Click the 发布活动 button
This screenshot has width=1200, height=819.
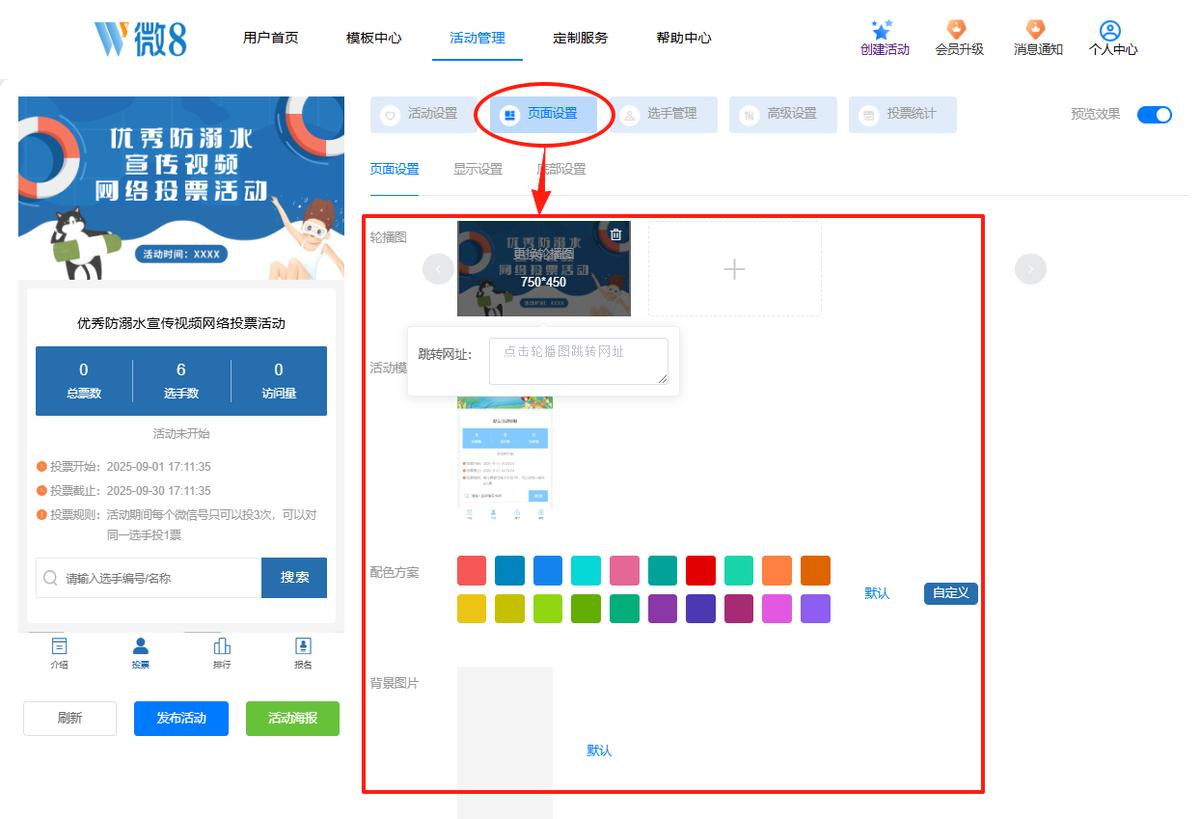pos(181,718)
